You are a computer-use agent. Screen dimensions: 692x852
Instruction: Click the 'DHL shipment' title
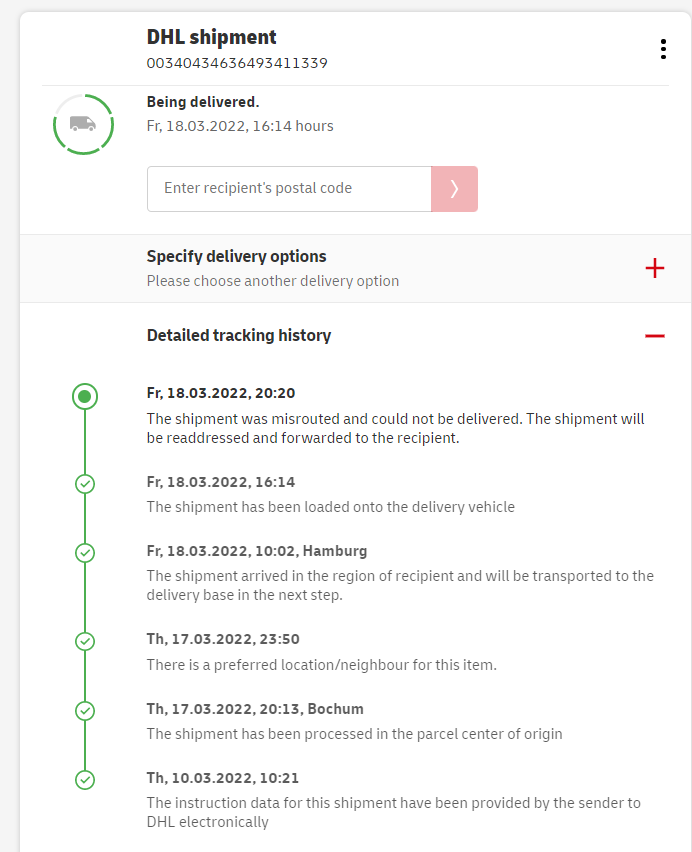(212, 37)
